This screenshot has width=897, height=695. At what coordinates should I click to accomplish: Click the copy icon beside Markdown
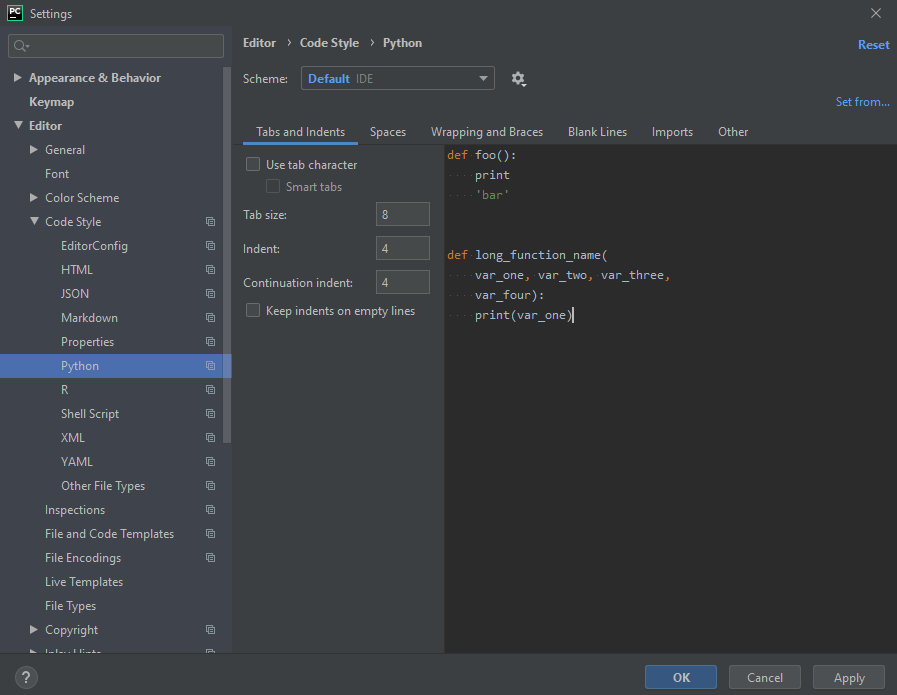tap(211, 317)
